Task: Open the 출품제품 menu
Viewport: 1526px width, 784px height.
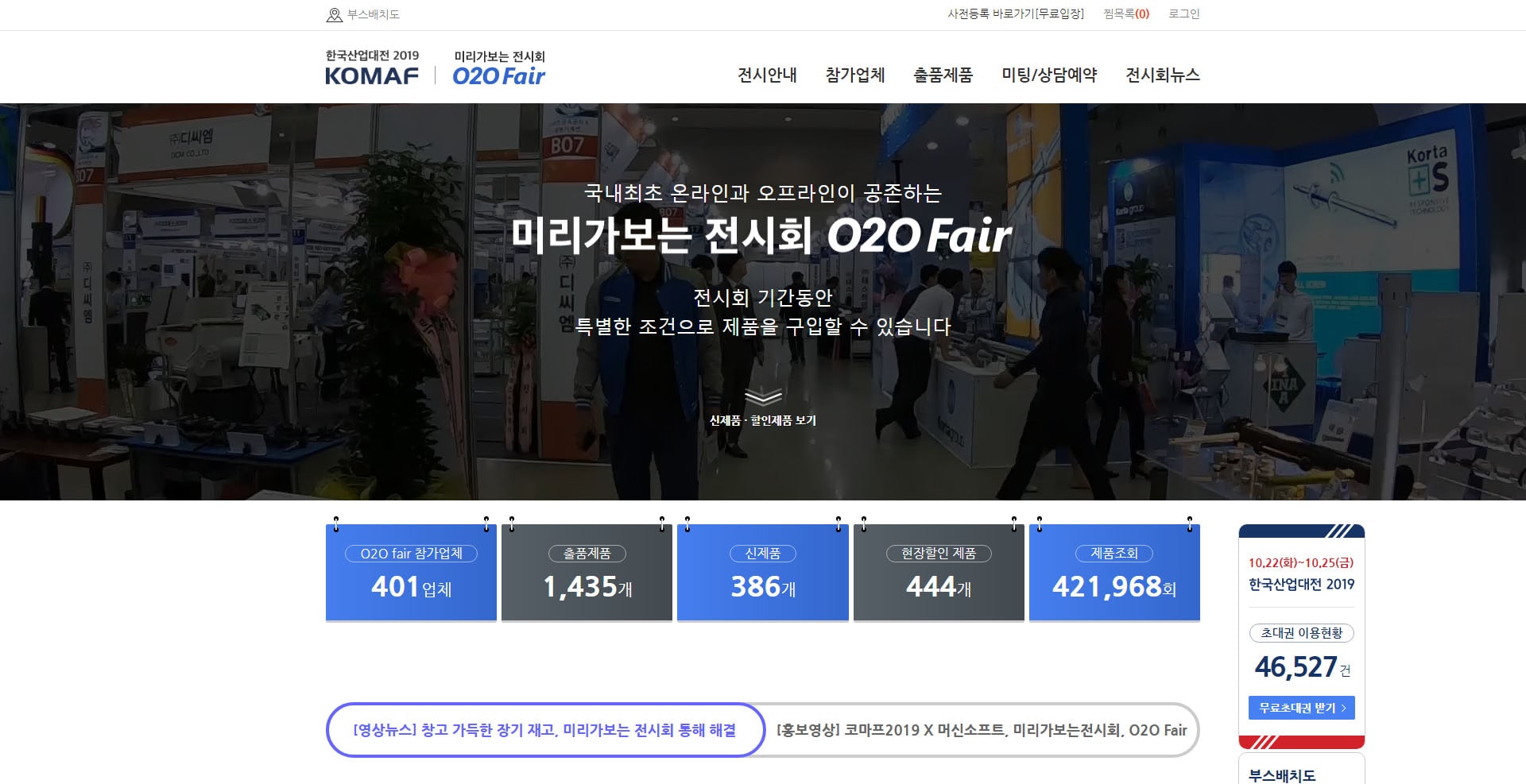Action: pyautogui.click(x=943, y=75)
